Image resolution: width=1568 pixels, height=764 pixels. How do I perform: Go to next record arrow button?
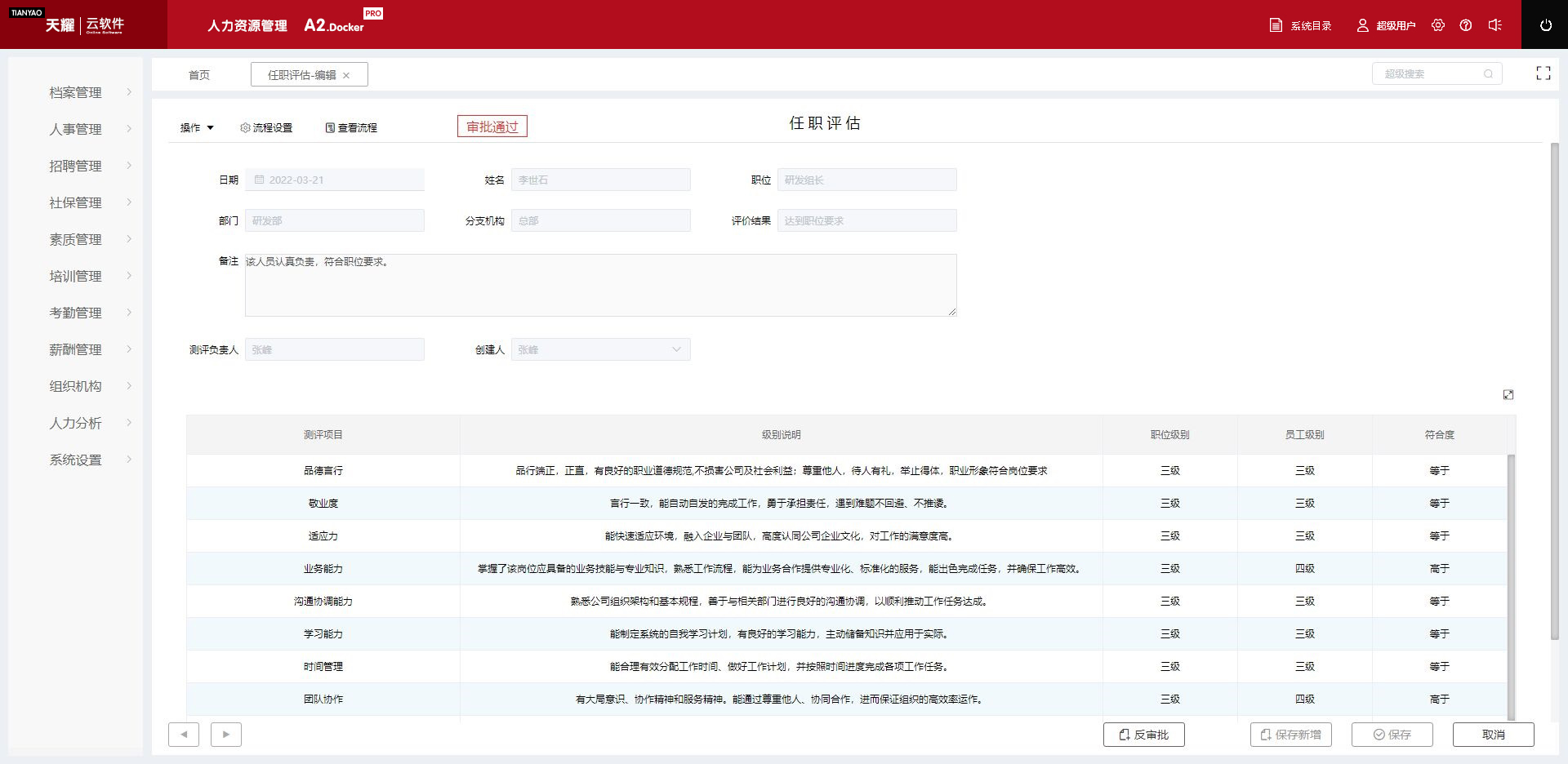pos(226,735)
